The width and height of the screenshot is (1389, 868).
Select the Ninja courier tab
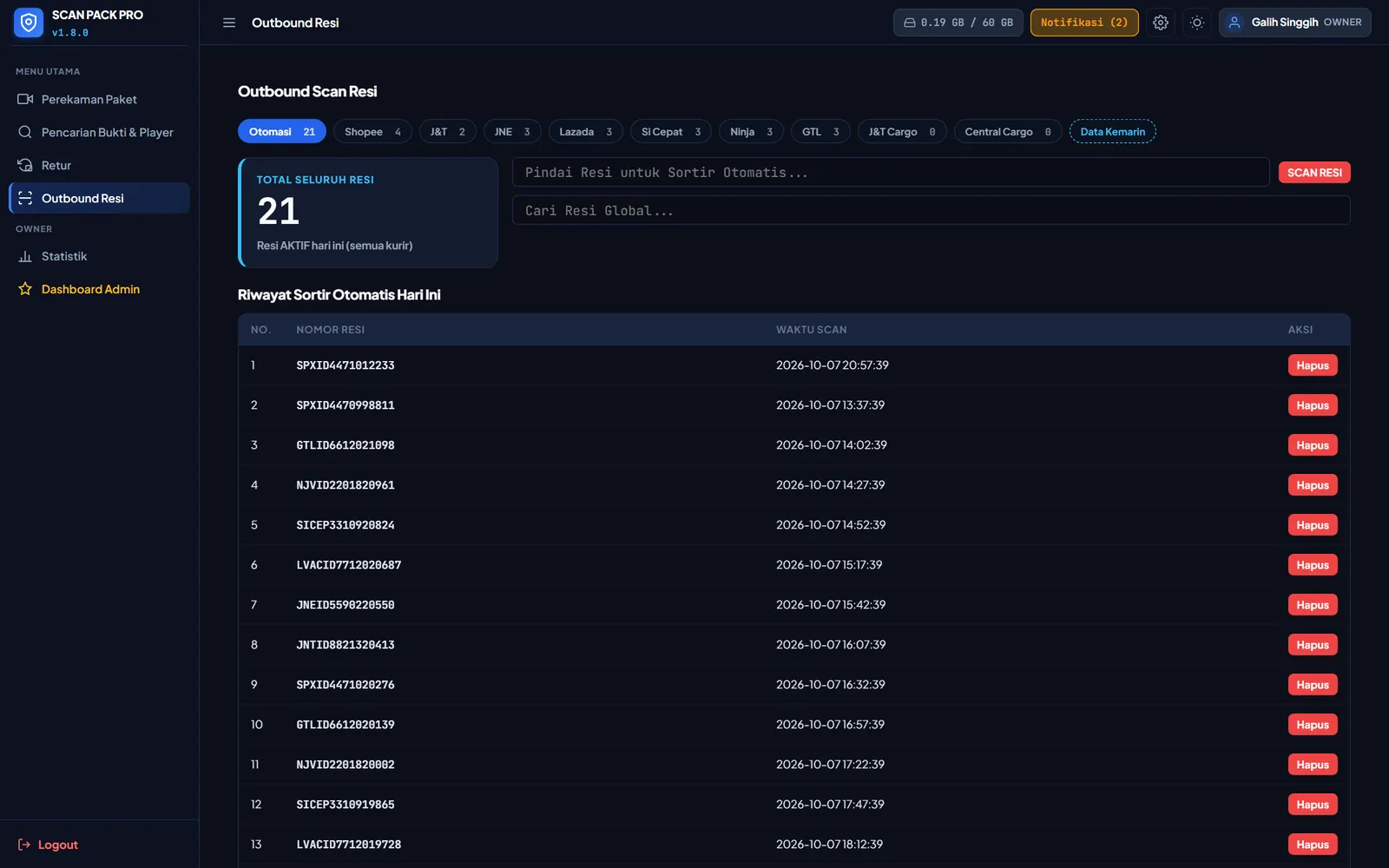752,131
